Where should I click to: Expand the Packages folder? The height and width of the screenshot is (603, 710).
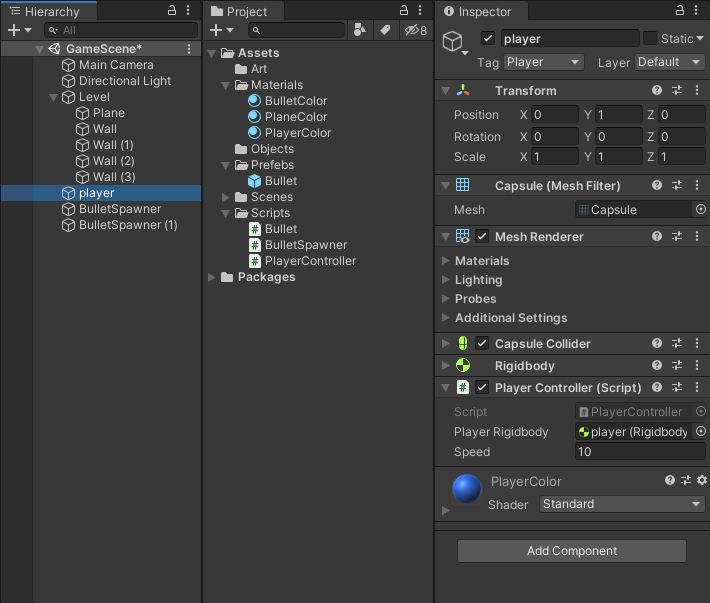click(x=211, y=277)
